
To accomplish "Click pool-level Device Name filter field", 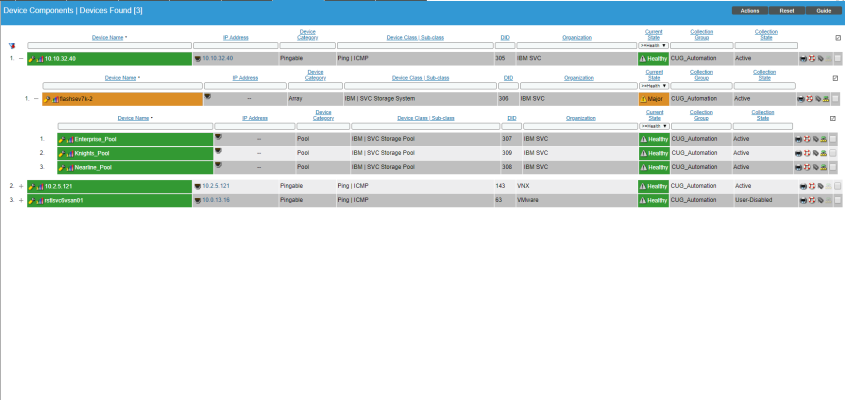I will tap(135, 127).
